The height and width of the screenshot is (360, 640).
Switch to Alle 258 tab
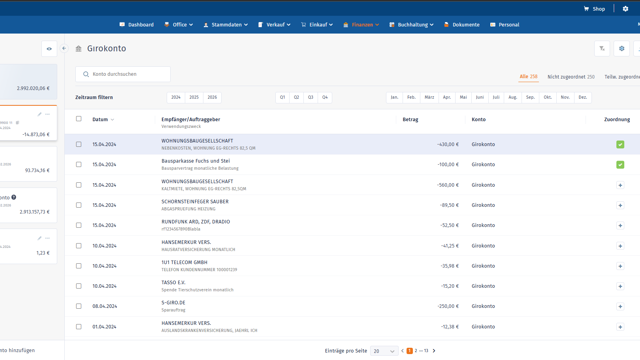click(x=528, y=76)
